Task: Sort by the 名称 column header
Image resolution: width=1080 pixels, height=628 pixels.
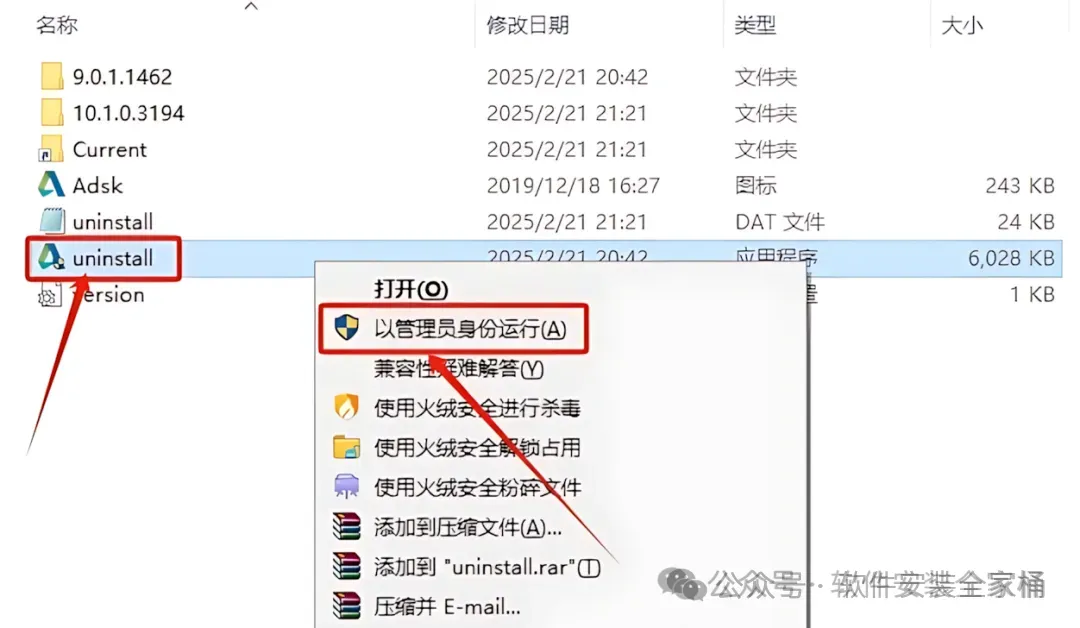Action: [57, 25]
